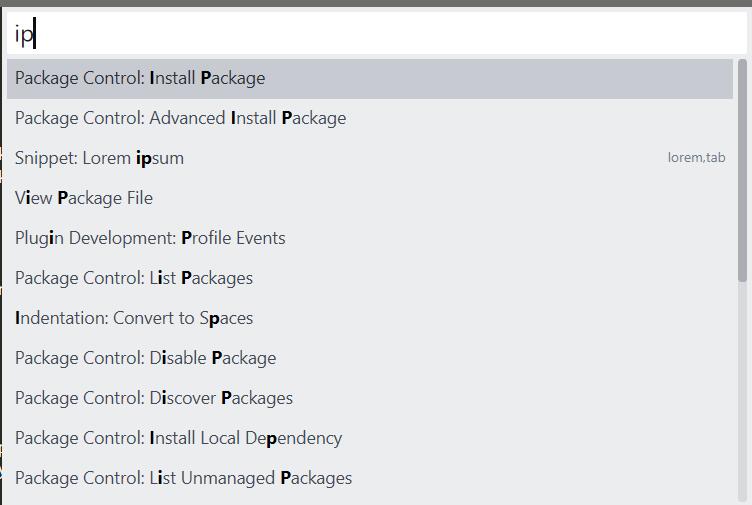Click the lorem,tab trigger hint

pos(696,158)
